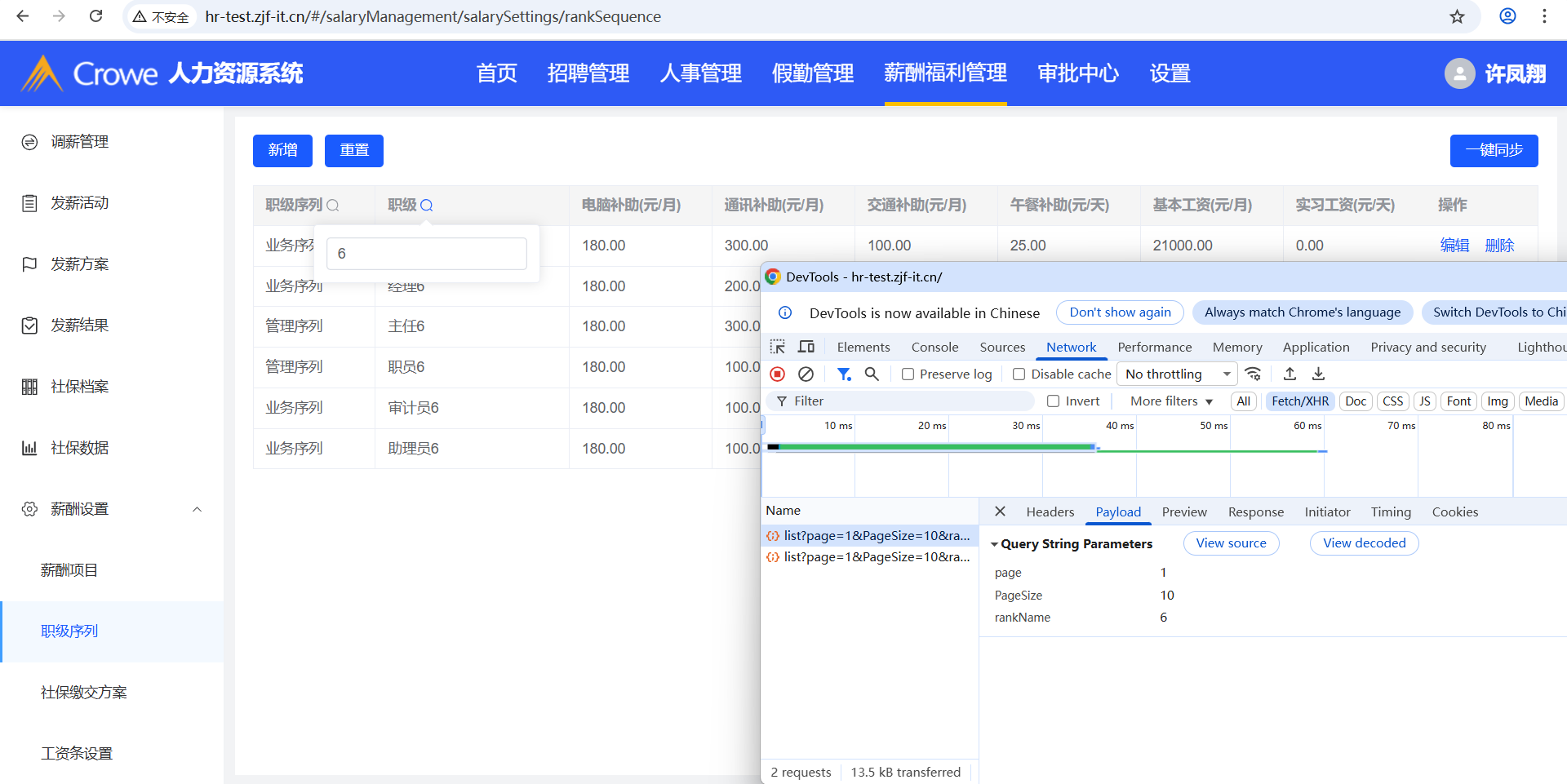Viewport: 1567px width, 784px height.
Task: Expand the More filters dropdown
Action: click(x=1171, y=401)
